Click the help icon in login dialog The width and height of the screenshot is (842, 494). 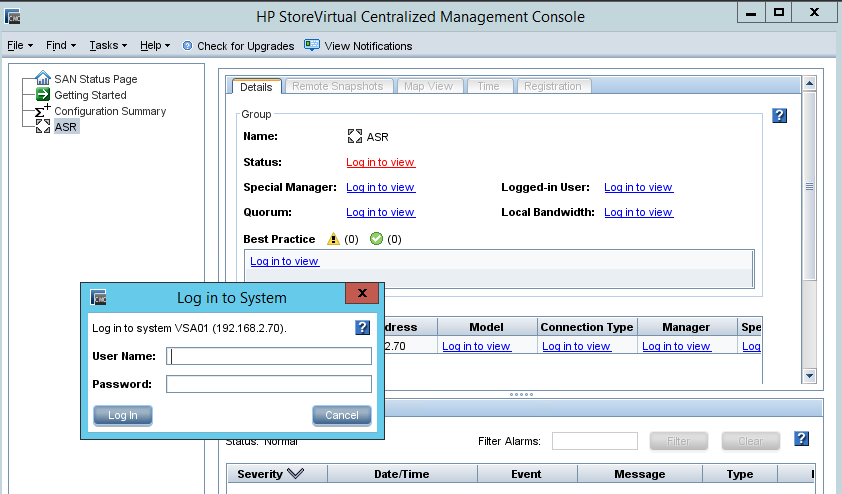363,328
